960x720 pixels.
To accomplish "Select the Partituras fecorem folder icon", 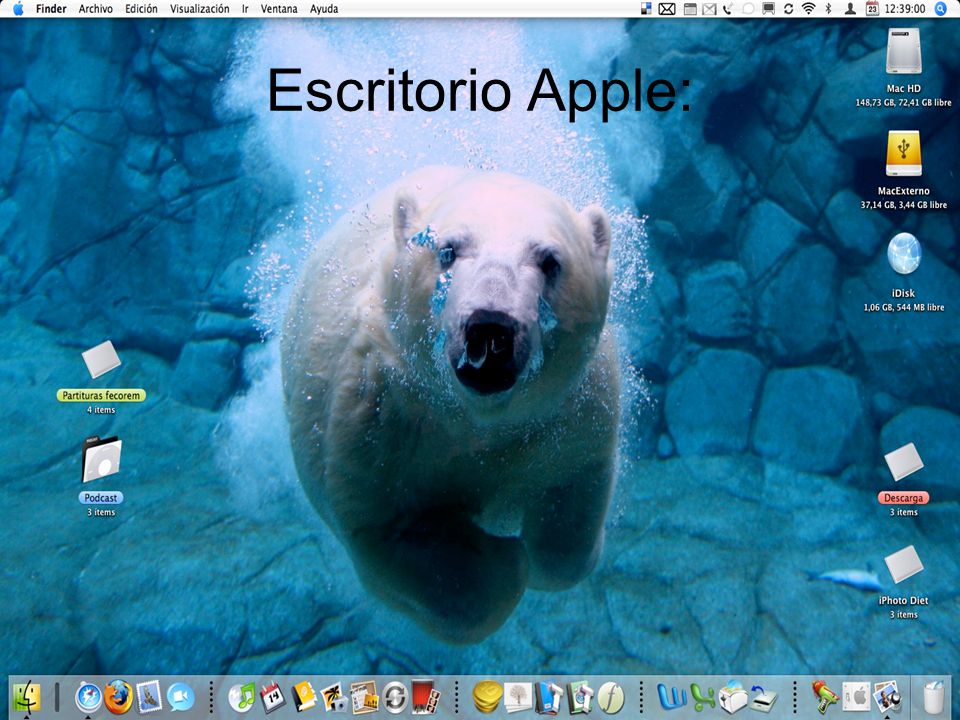I will pos(101,359).
